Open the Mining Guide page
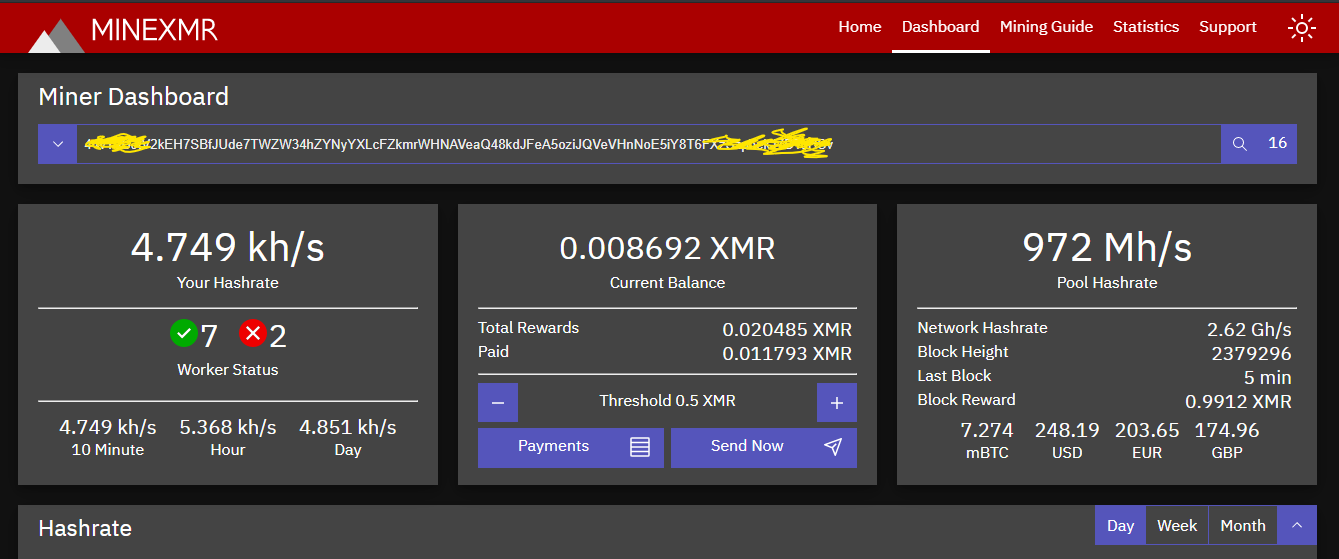 (1046, 27)
